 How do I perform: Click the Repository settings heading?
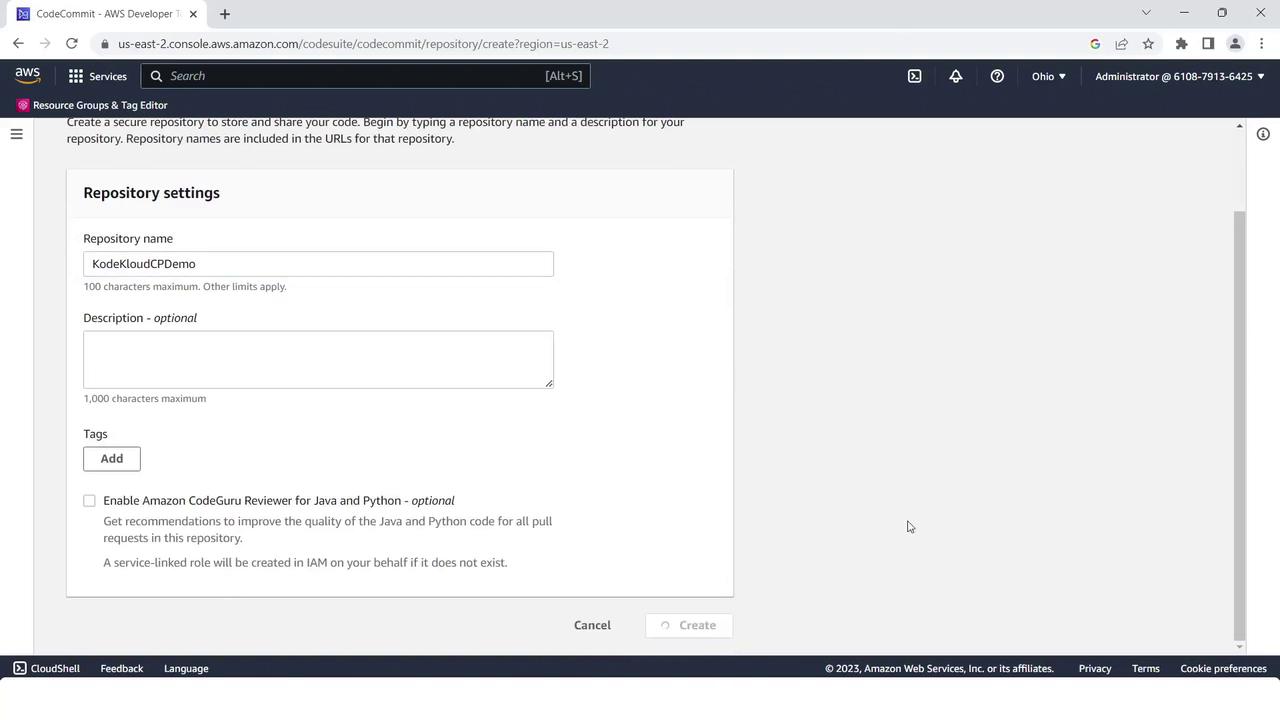[152, 193]
